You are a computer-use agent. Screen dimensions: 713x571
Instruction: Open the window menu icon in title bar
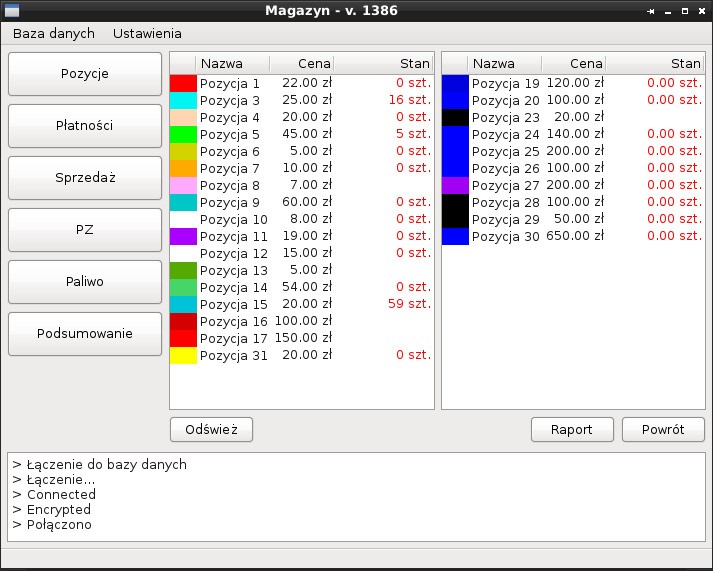[x=12, y=10]
